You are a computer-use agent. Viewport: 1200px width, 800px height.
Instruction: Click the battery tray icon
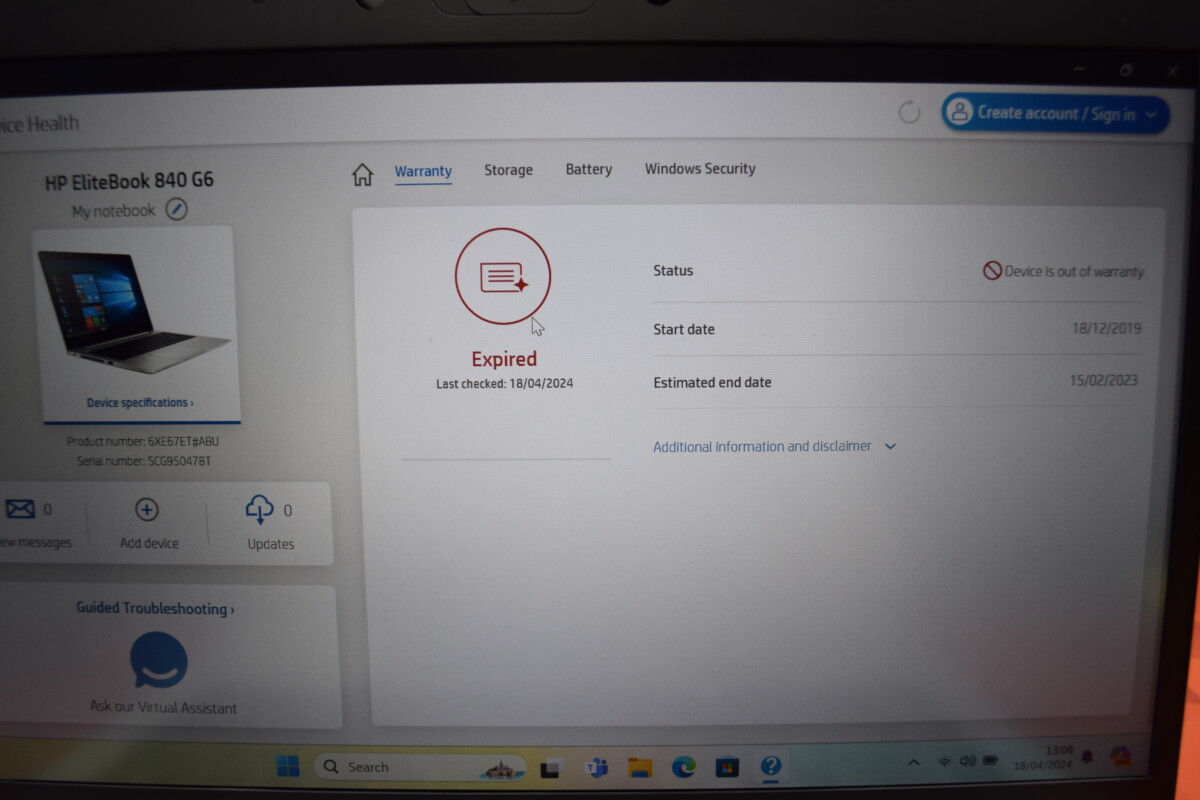990,762
